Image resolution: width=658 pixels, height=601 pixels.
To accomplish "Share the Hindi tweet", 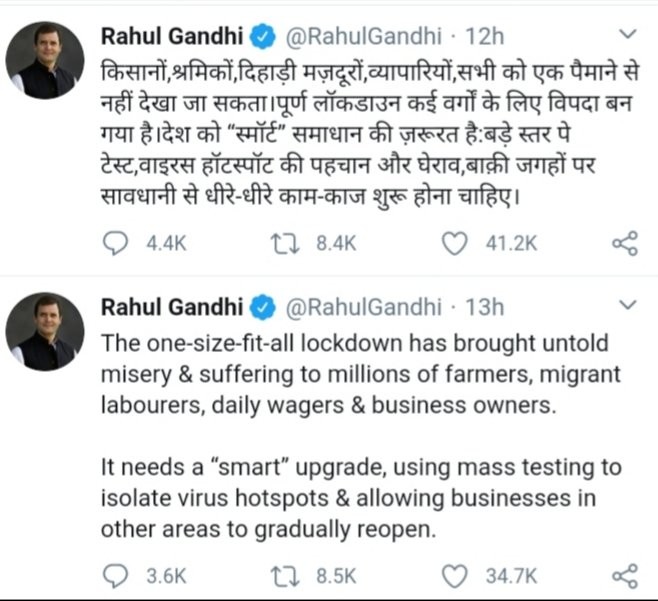I will click(x=625, y=243).
